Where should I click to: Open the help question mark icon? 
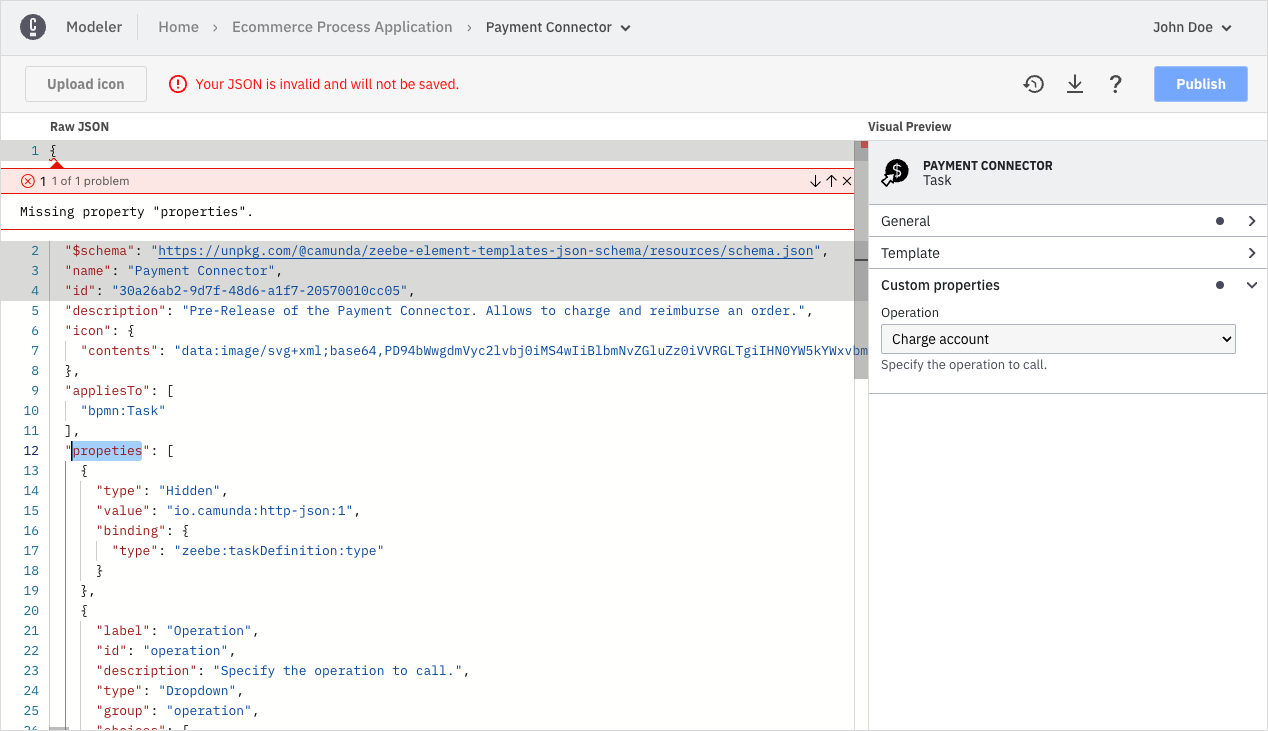(x=1116, y=84)
